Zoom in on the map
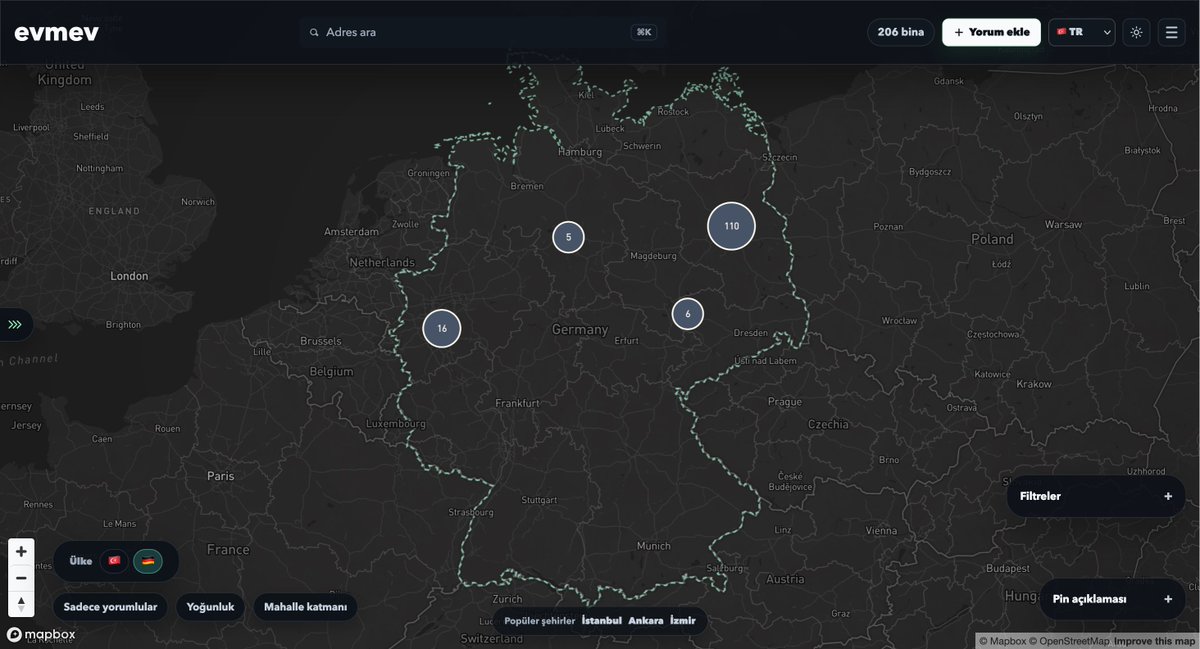The height and width of the screenshot is (649, 1200). point(21,551)
